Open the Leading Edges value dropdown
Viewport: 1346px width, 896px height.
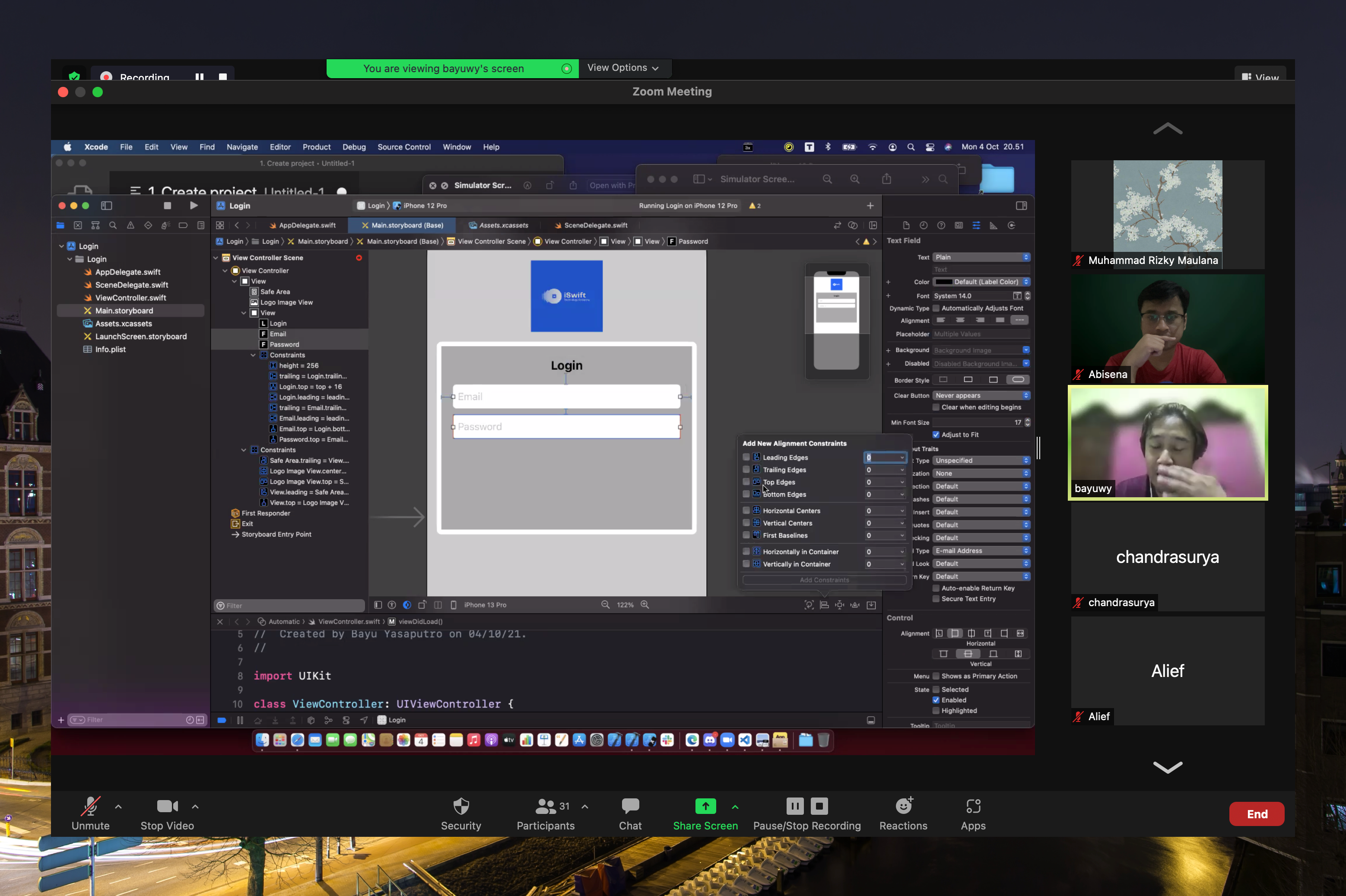coord(902,457)
